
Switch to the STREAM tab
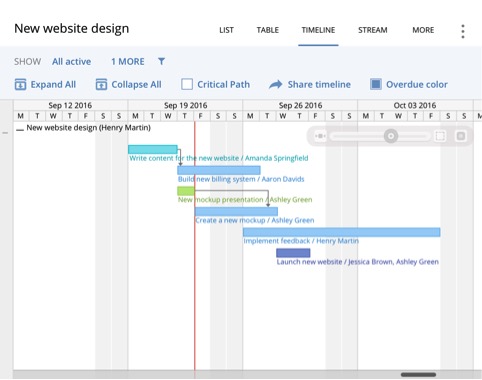tap(373, 30)
